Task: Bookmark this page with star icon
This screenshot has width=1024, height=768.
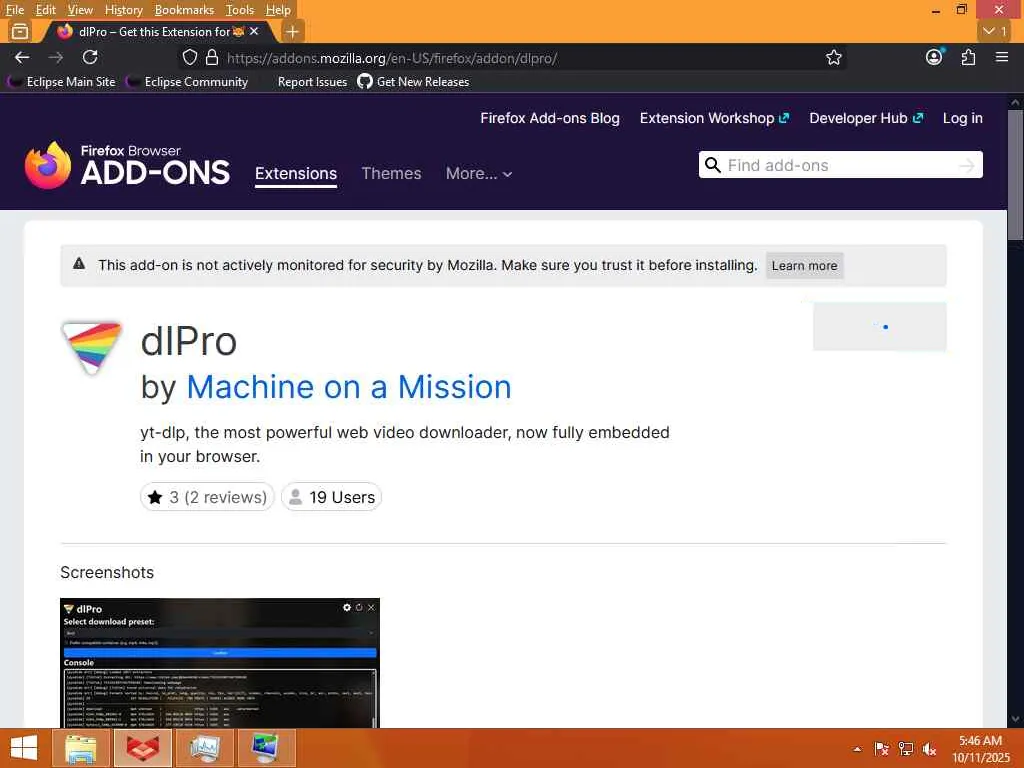Action: click(x=834, y=57)
